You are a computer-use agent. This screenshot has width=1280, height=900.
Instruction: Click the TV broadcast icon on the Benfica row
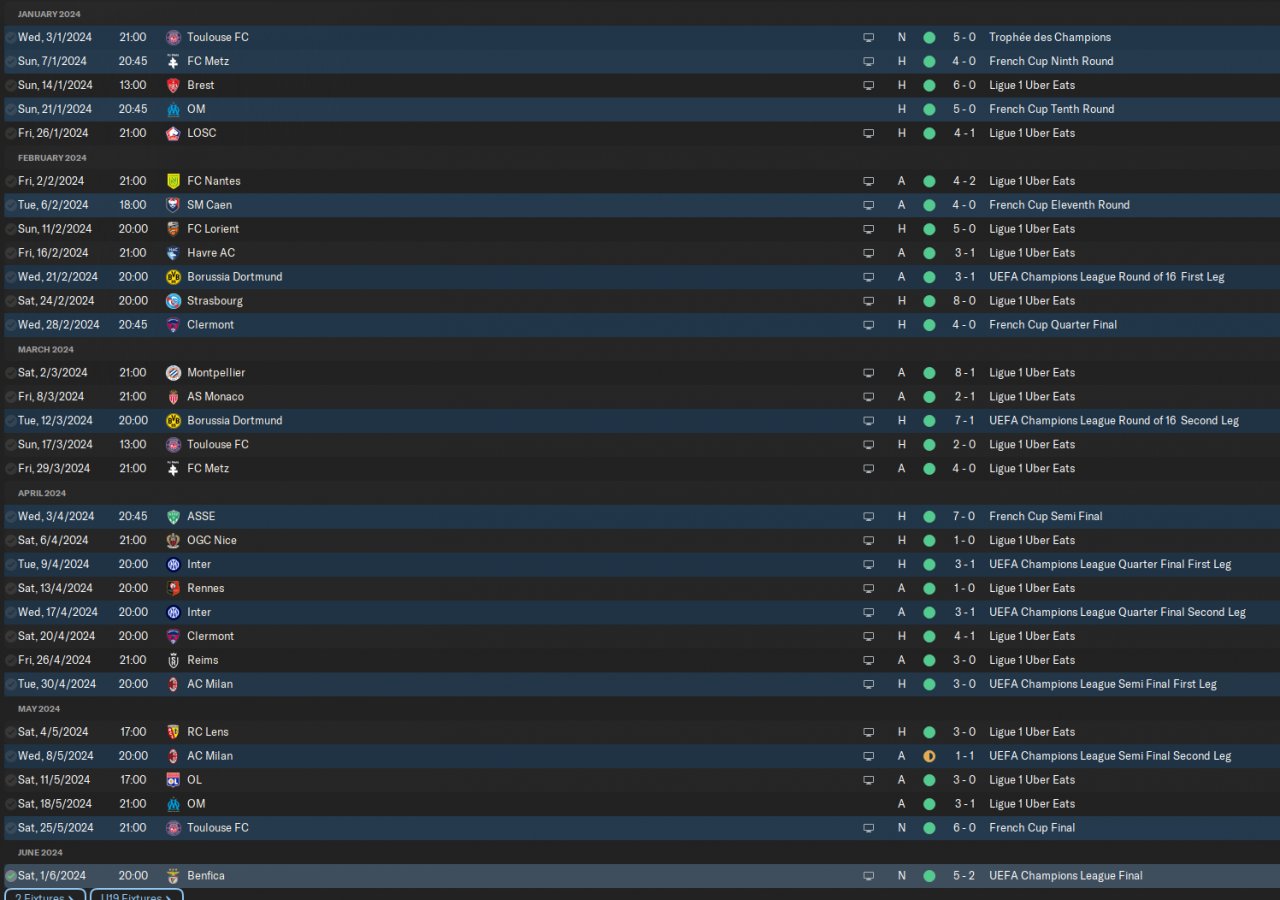tap(868, 877)
